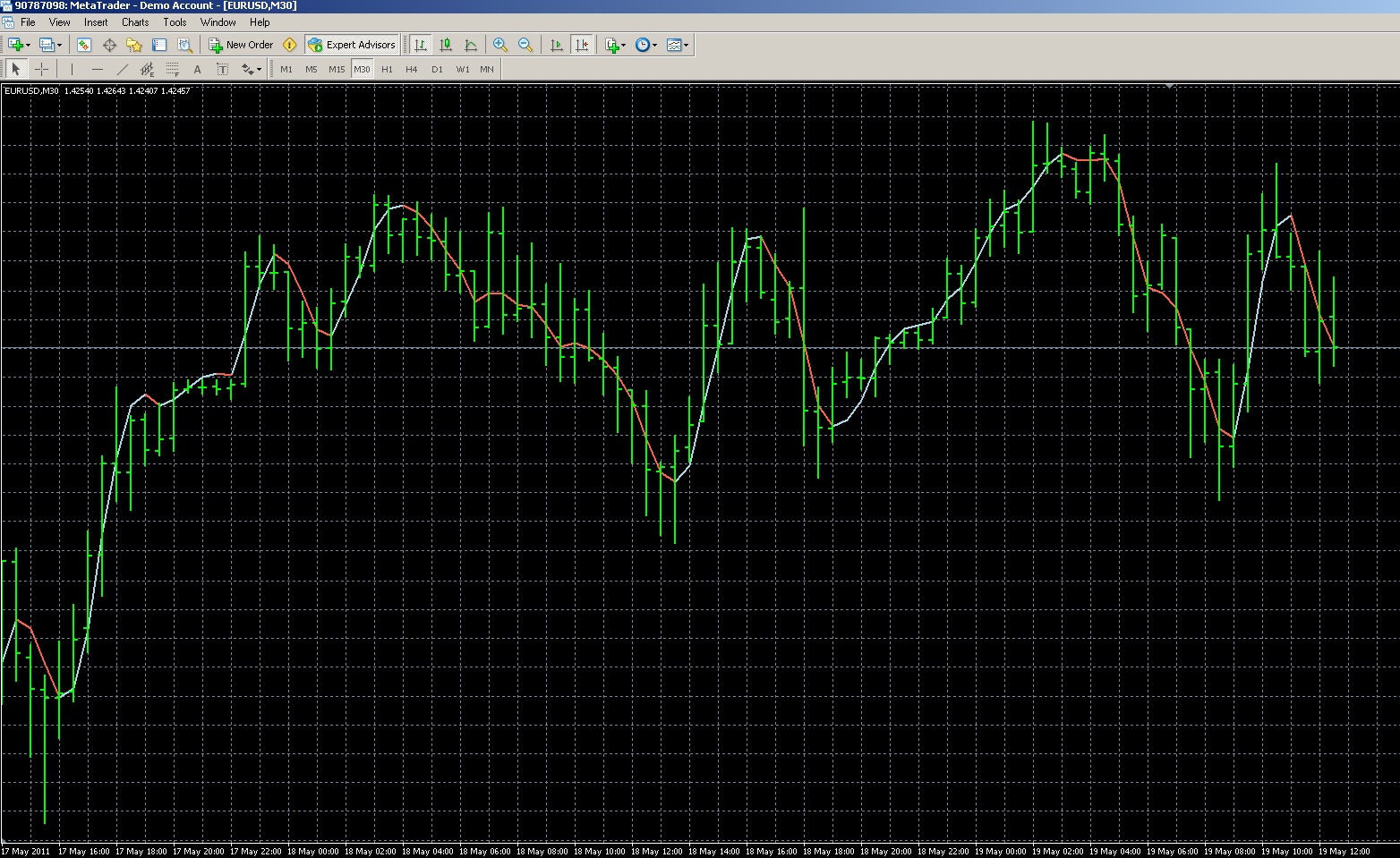Switch to M15 timeframe
Image resolution: width=1400 pixels, height=858 pixels.
(x=337, y=69)
